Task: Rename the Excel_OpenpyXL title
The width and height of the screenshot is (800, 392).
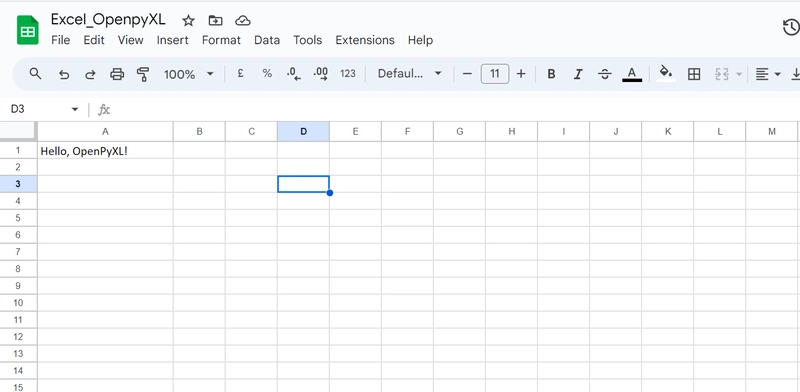Action: click(108, 19)
